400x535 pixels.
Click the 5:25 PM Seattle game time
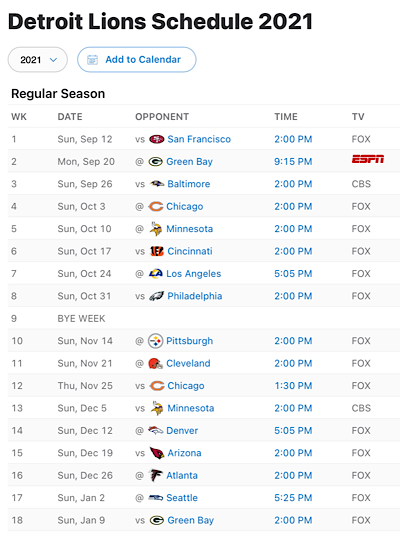coord(293,498)
